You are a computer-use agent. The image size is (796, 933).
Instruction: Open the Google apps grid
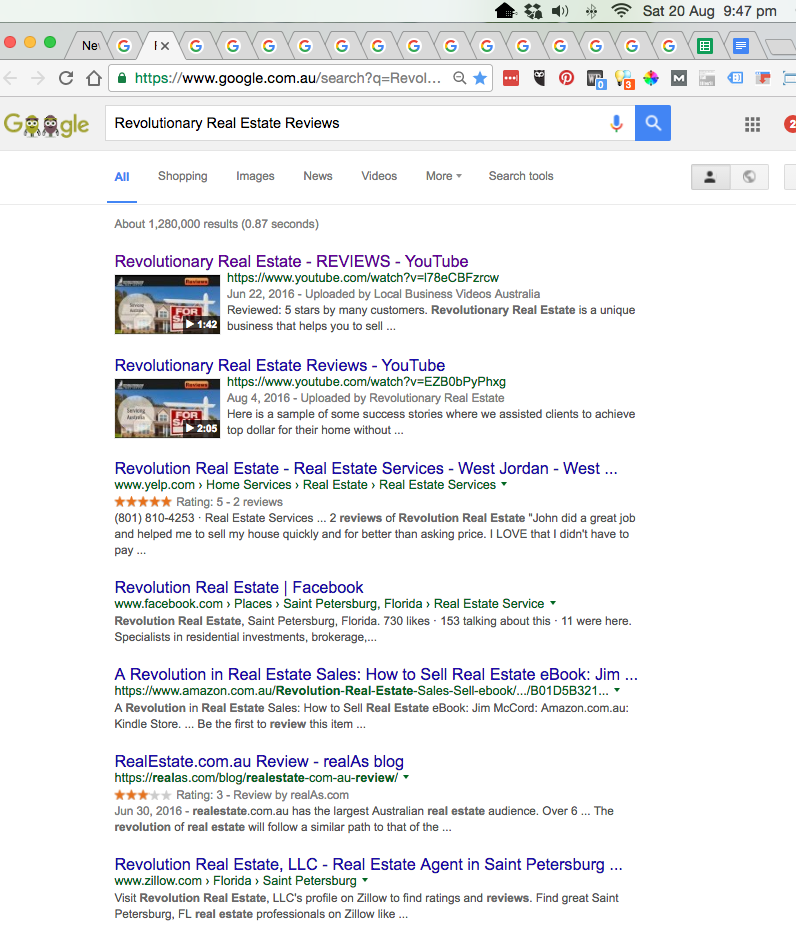point(753,124)
